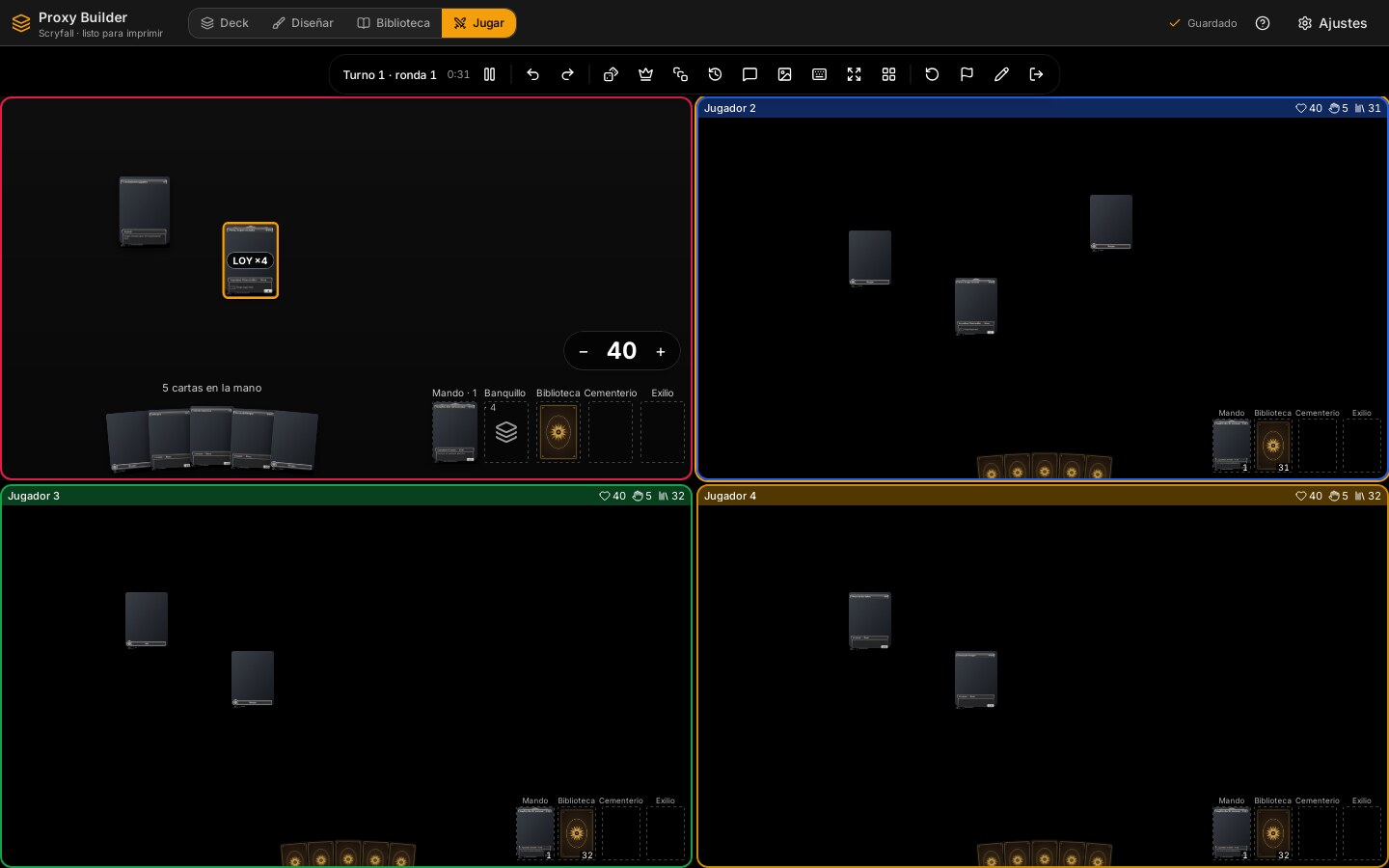Undo the last game action
1389x868 pixels.
[x=532, y=74]
